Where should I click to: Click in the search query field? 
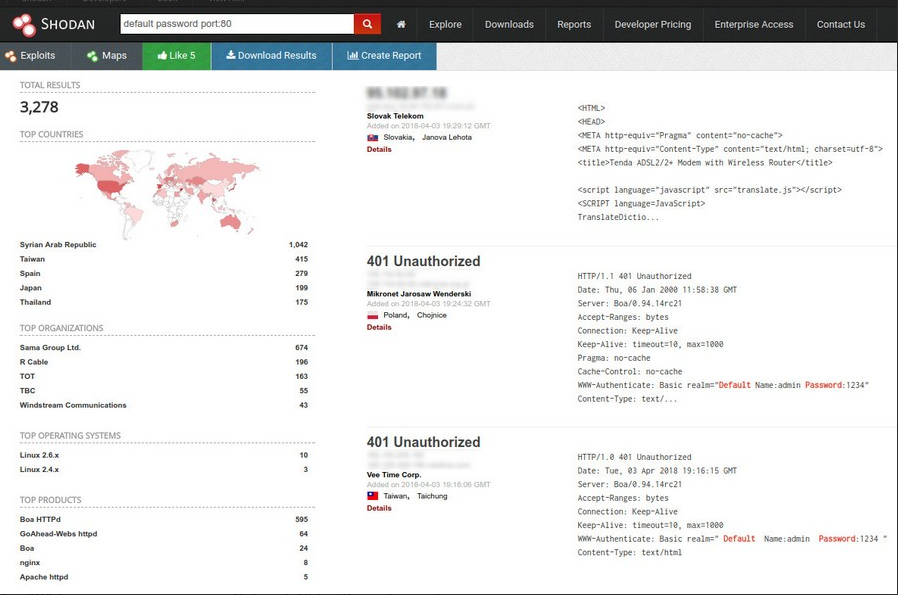pos(235,24)
